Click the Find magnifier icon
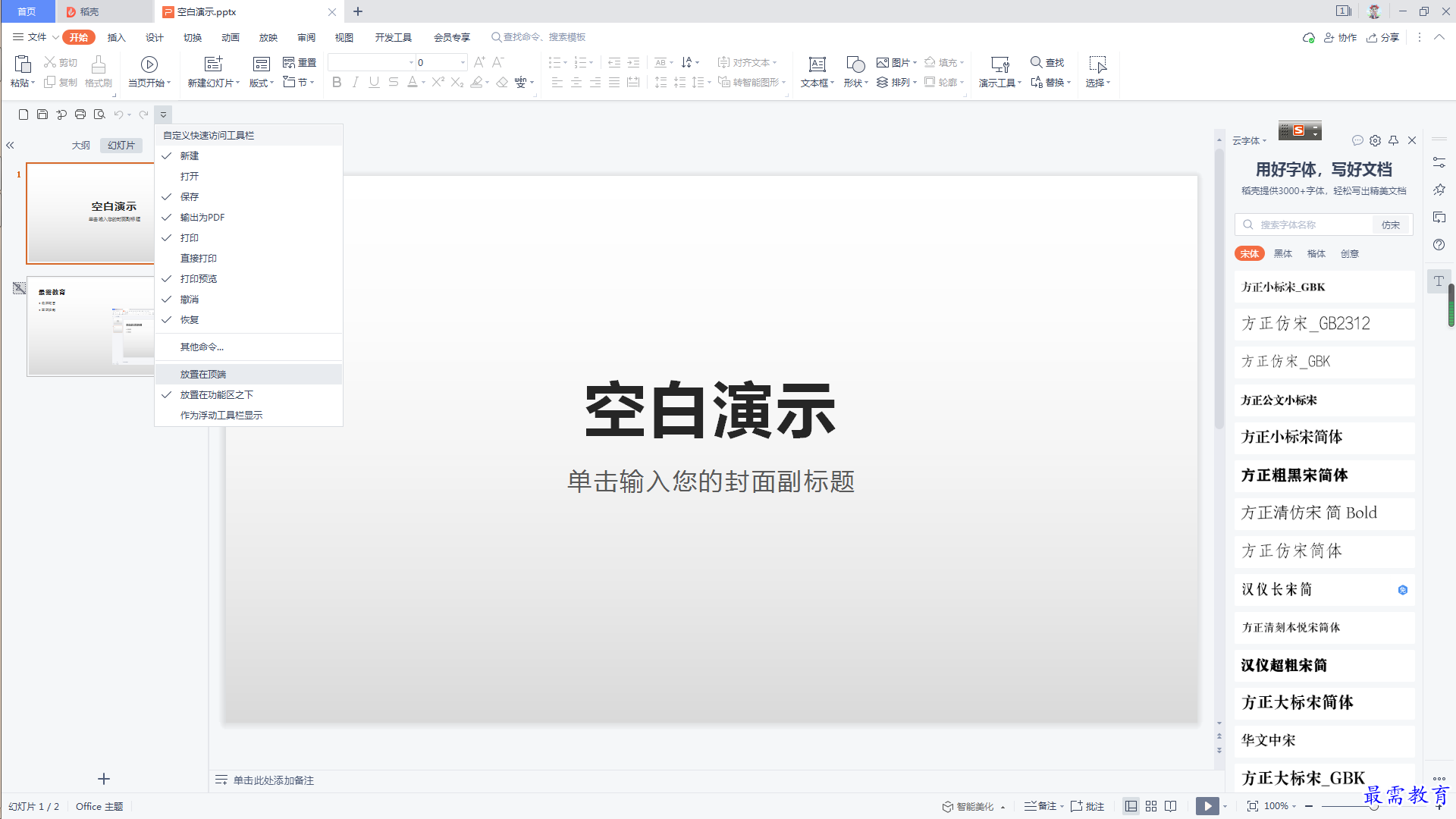Image resolution: width=1456 pixels, height=819 pixels. pyautogui.click(x=1036, y=62)
